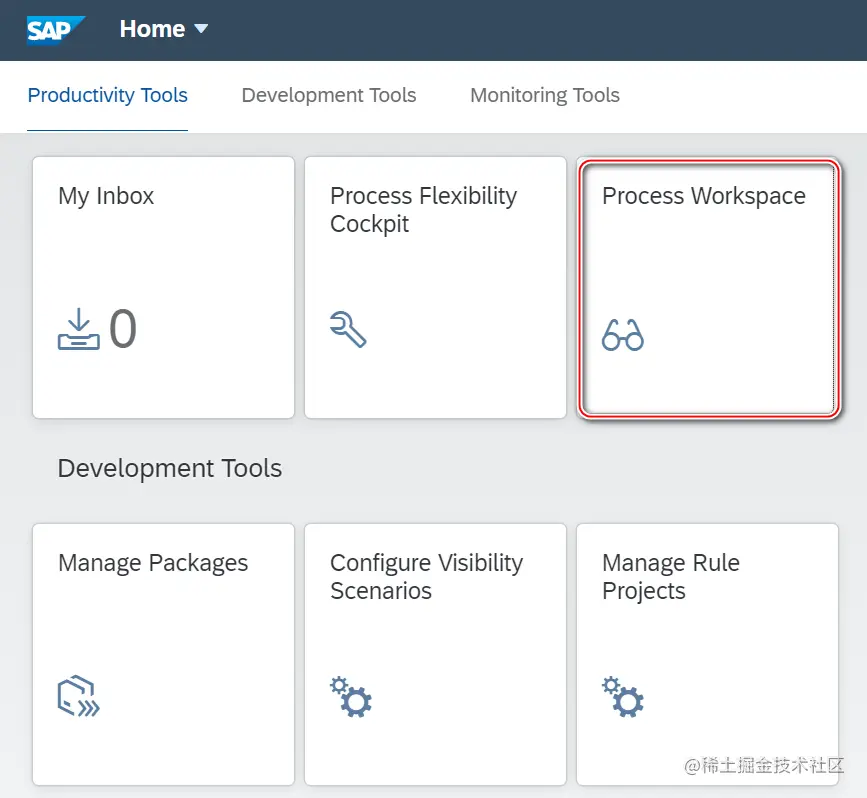Click the gears icon on Configure Visibility Scenarios

pos(351,697)
